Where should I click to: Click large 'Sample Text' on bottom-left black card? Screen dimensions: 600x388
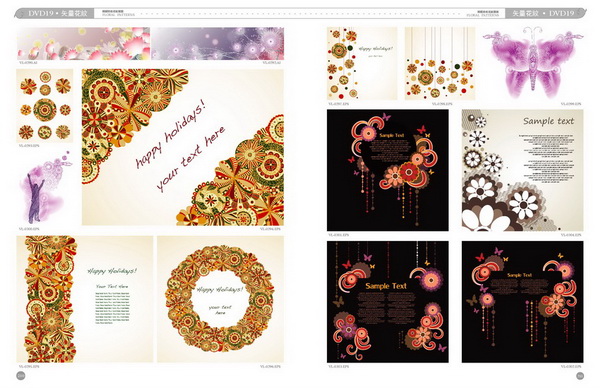tap(386, 286)
